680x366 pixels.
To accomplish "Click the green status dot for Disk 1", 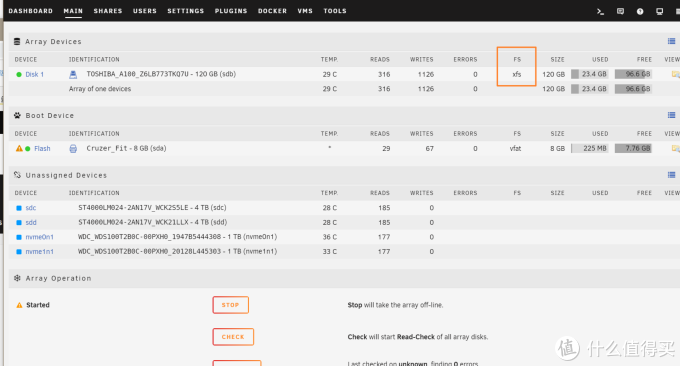I will tap(19, 75).
